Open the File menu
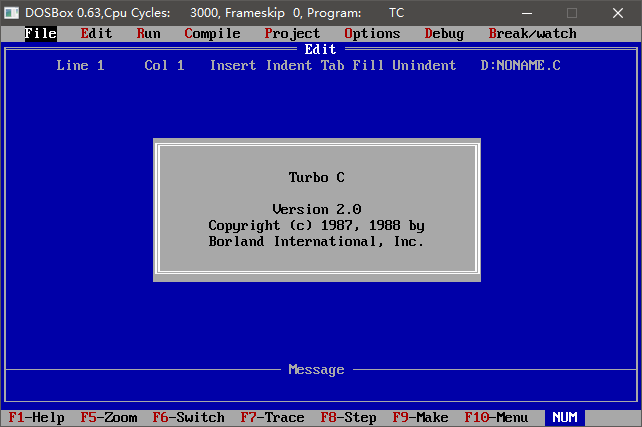Image resolution: width=642 pixels, height=427 pixels. pyautogui.click(x=40, y=33)
